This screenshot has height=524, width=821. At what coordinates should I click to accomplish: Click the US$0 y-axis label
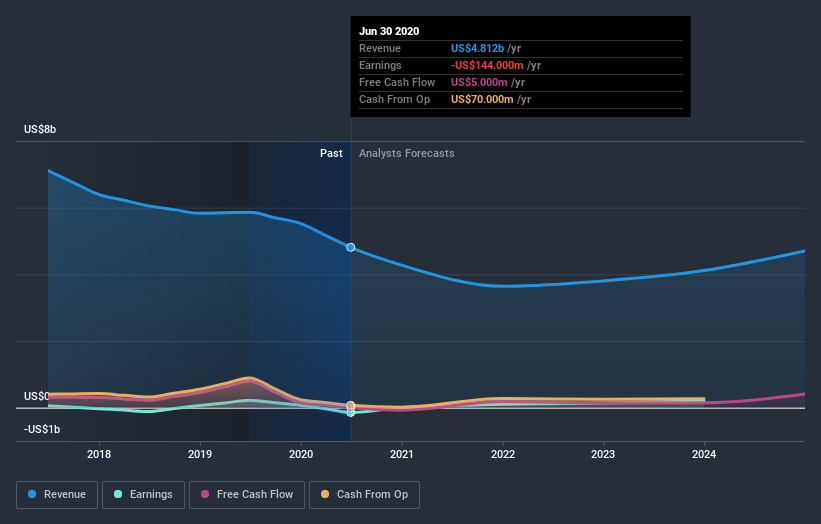(x=37, y=396)
